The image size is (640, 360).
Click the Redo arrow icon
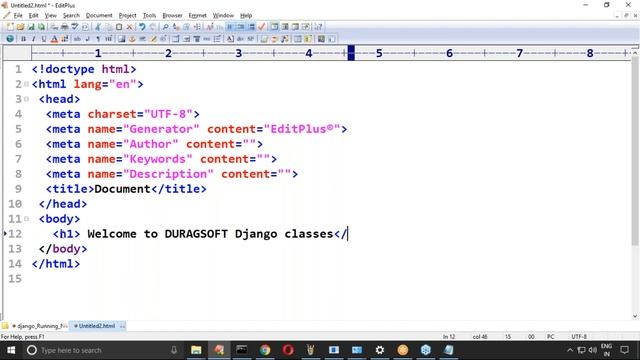153,27
